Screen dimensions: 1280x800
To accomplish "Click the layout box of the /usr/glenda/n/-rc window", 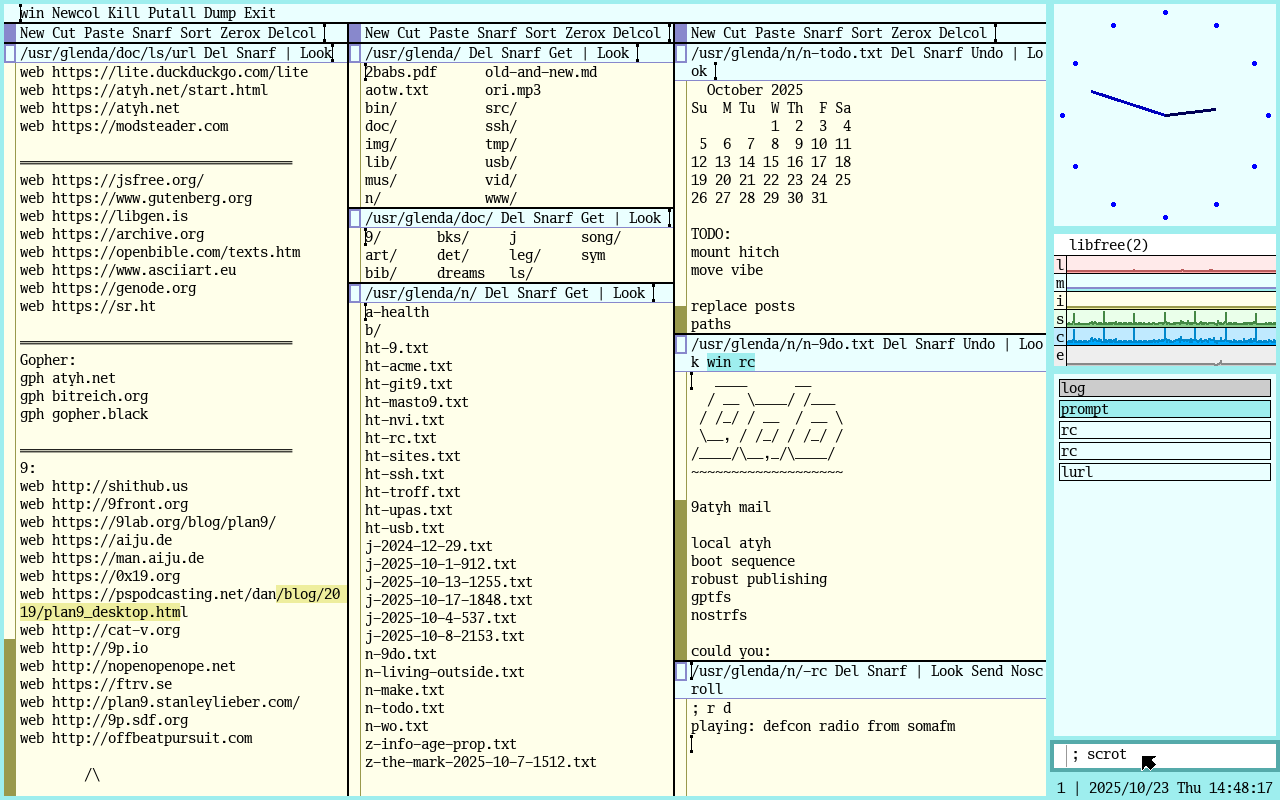I will (x=681, y=671).
